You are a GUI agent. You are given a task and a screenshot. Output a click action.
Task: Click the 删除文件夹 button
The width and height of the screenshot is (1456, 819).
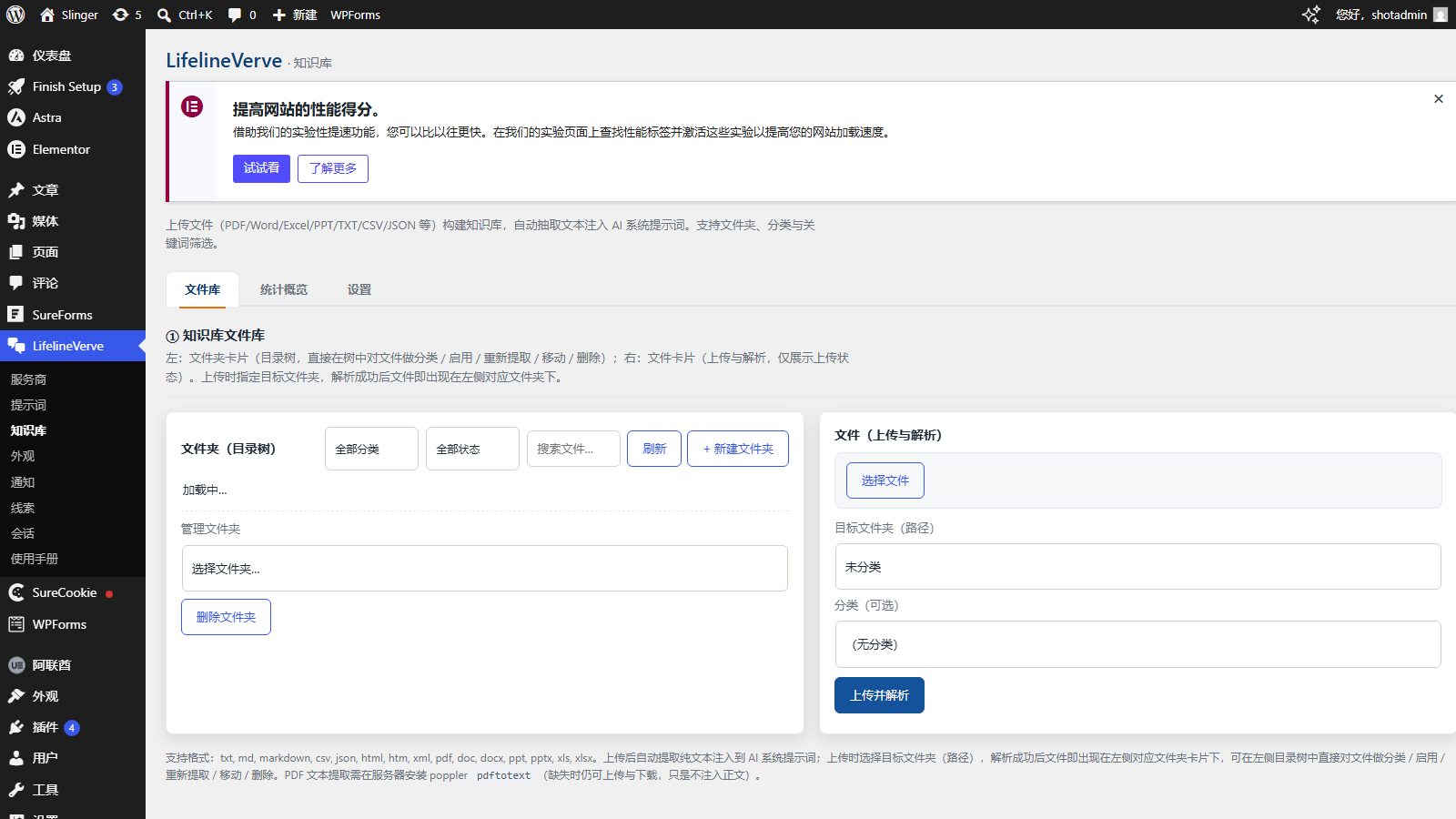pyautogui.click(x=226, y=617)
